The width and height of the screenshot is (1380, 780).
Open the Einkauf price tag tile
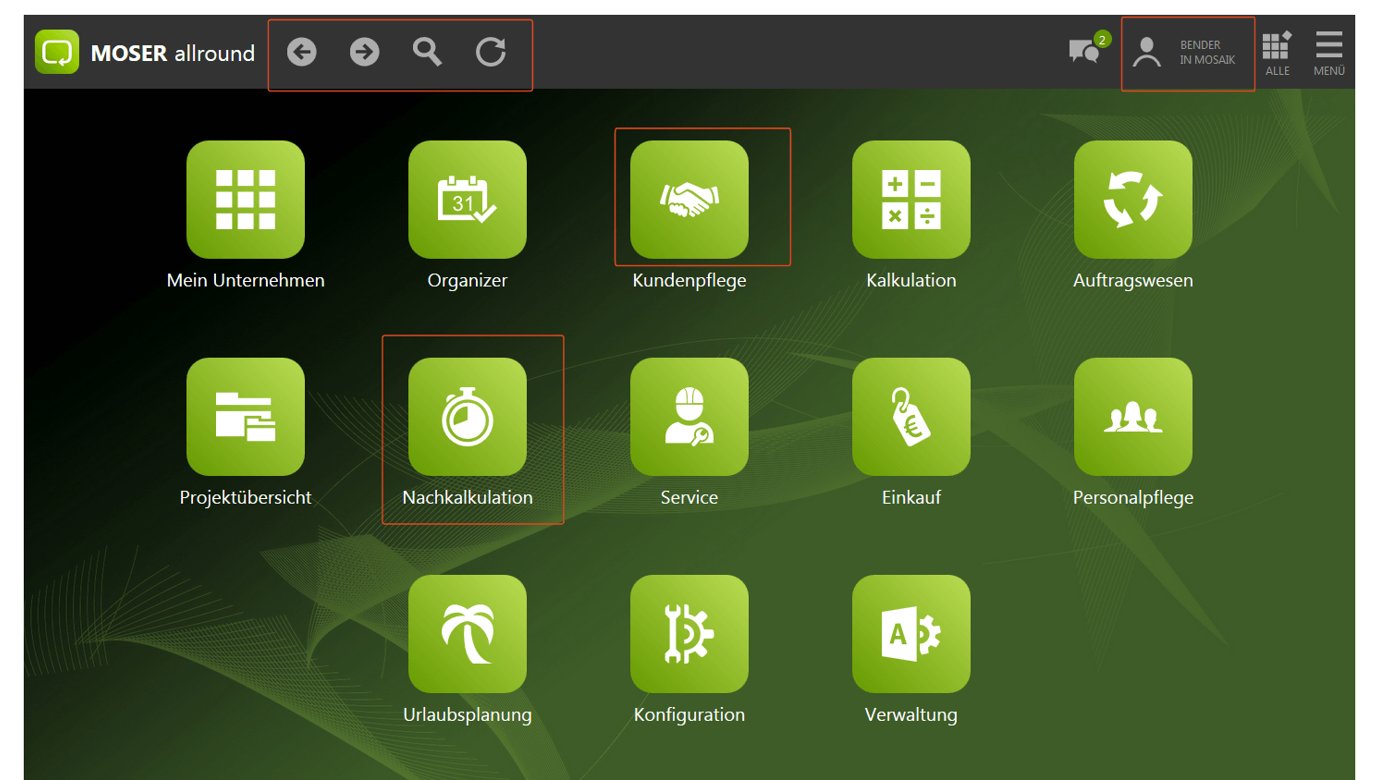click(x=911, y=417)
